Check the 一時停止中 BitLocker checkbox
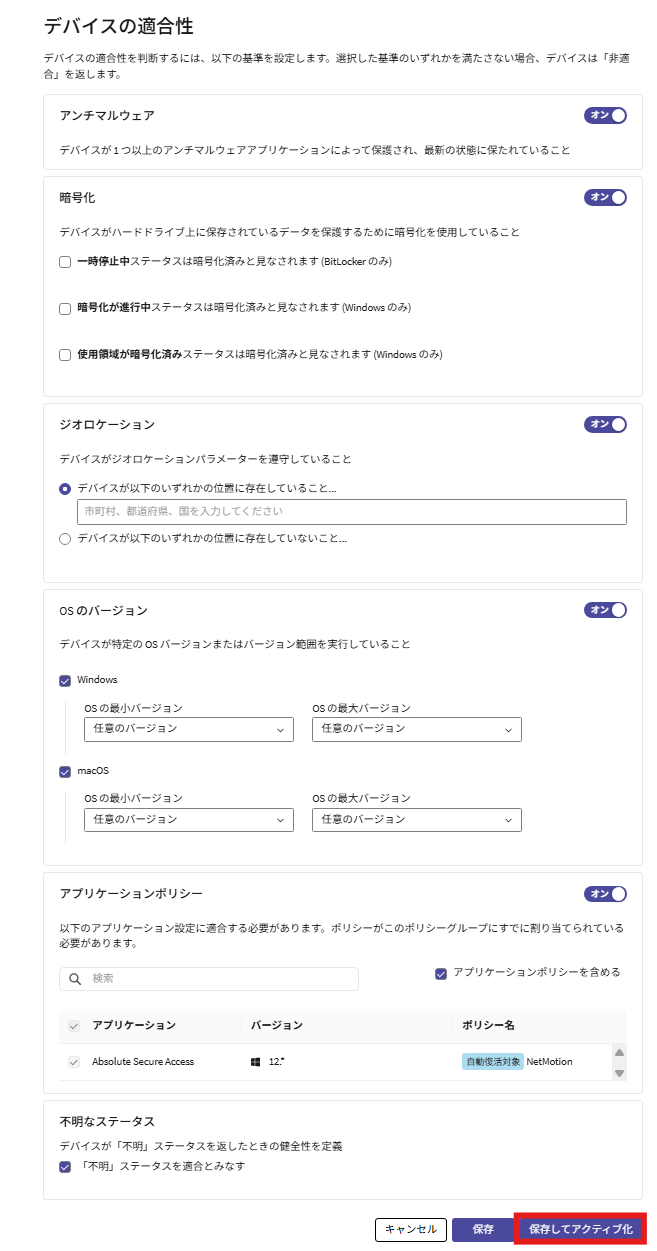The image size is (657, 1251). coord(65,262)
